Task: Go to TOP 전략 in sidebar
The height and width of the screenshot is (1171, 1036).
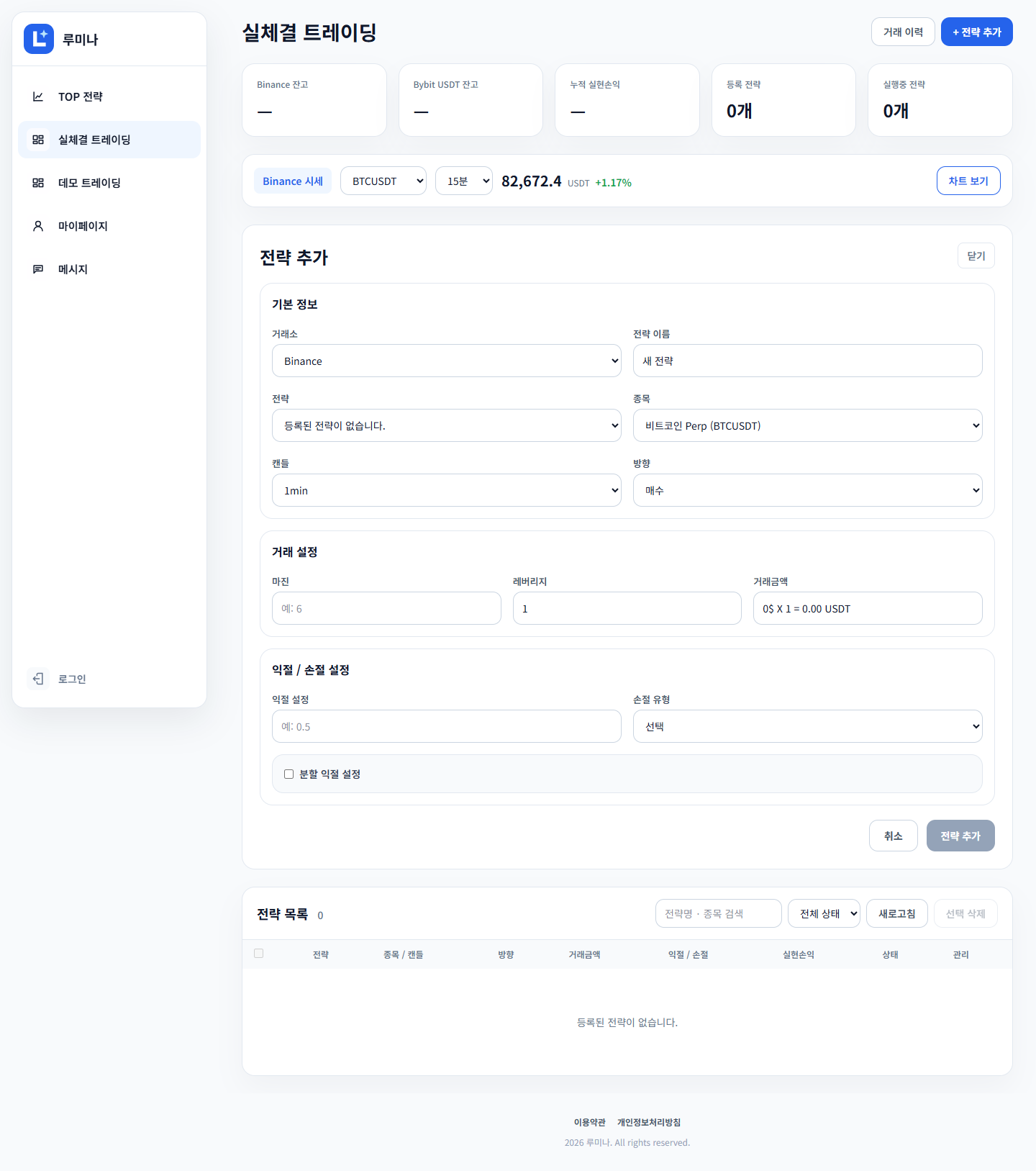Action: 109,96
